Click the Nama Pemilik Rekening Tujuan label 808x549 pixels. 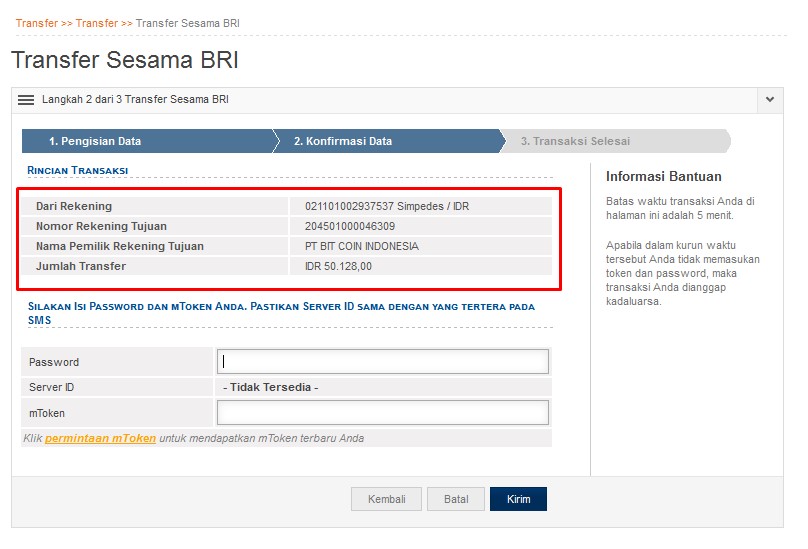click(x=120, y=246)
